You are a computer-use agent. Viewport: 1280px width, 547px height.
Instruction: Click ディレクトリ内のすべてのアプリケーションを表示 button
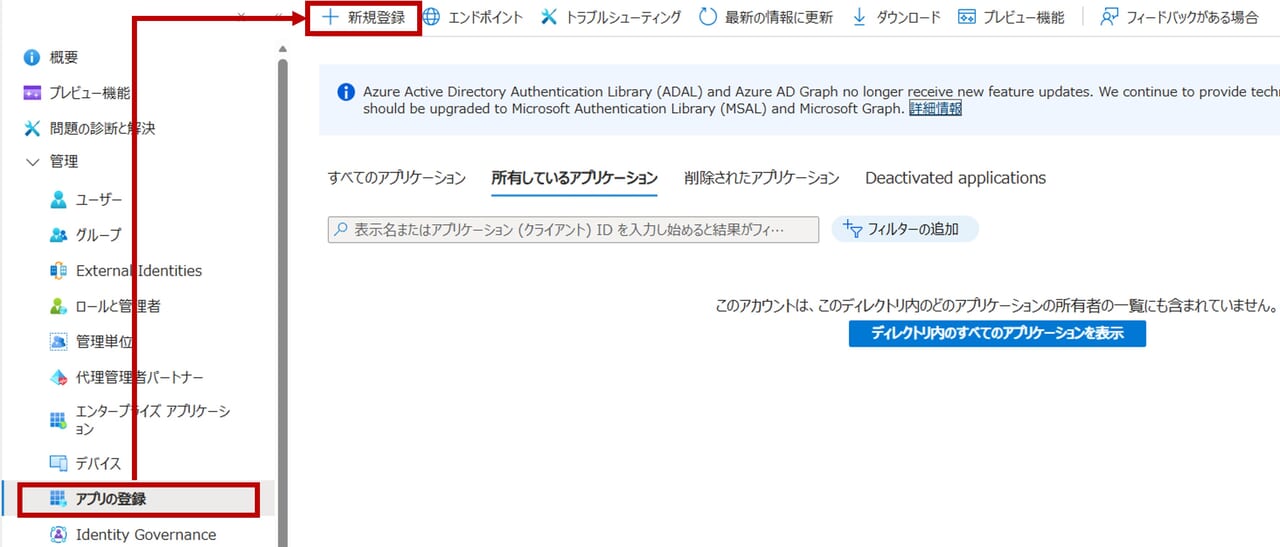[997, 333]
